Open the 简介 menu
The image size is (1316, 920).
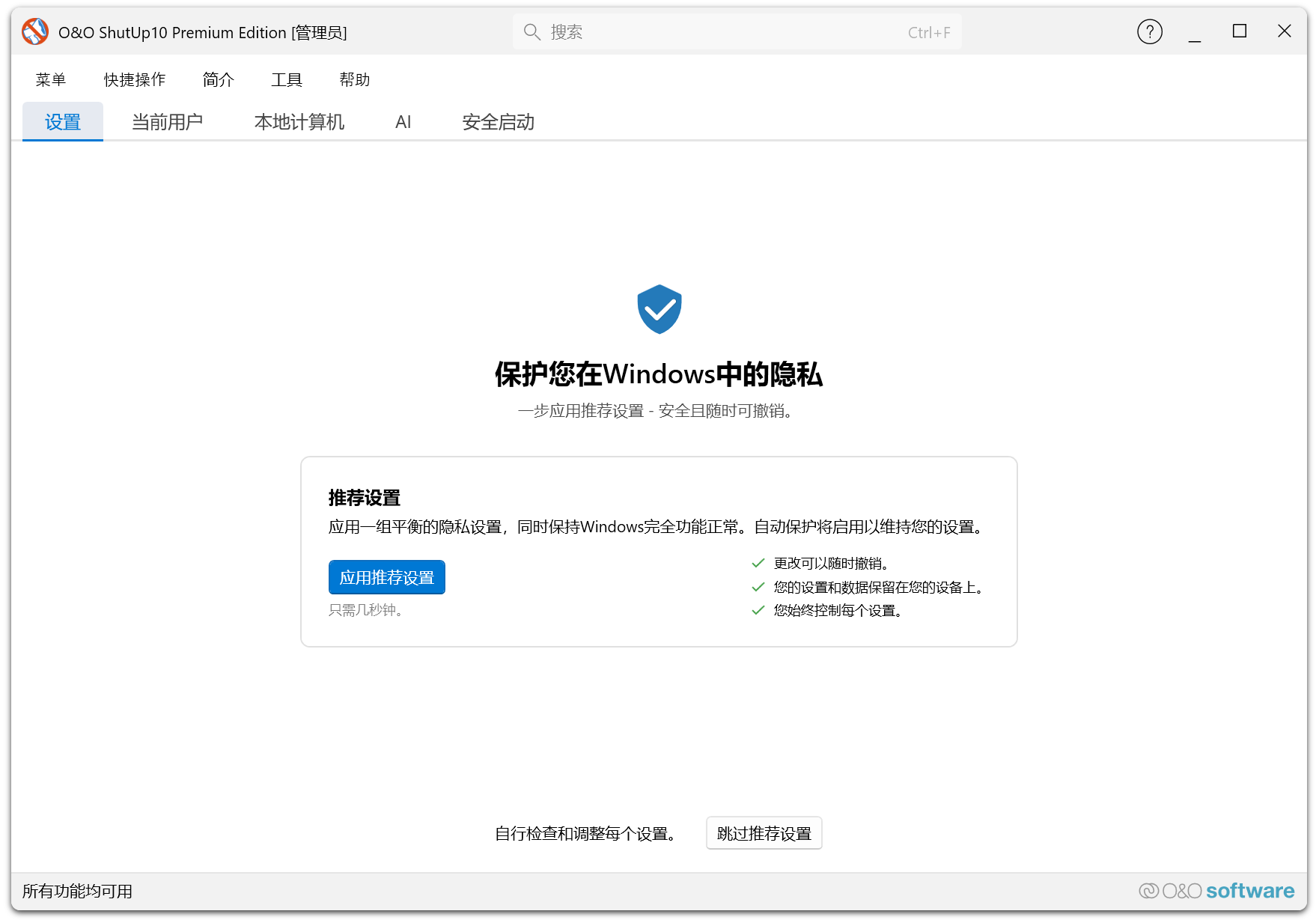pyautogui.click(x=219, y=79)
